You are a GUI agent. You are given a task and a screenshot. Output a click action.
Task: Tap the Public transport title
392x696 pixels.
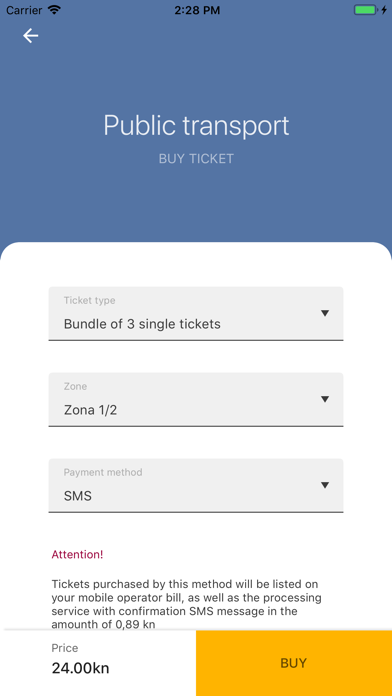[196, 126]
